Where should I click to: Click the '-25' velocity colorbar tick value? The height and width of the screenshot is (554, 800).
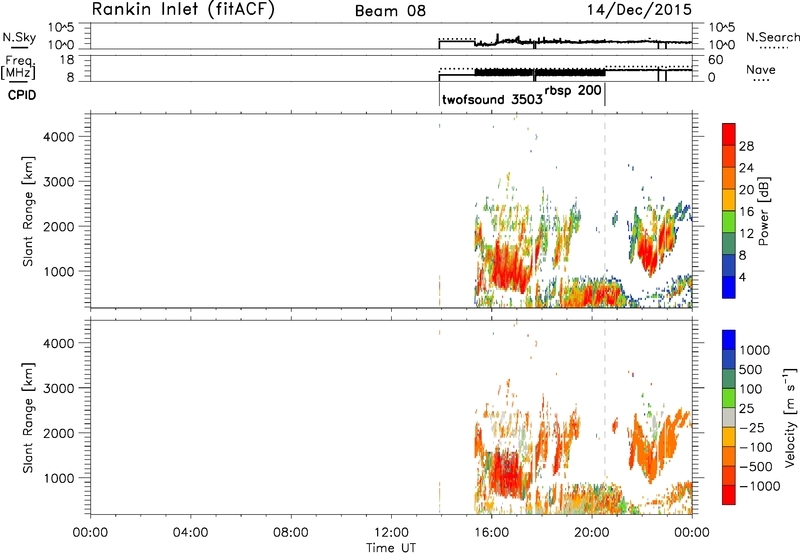(752, 427)
